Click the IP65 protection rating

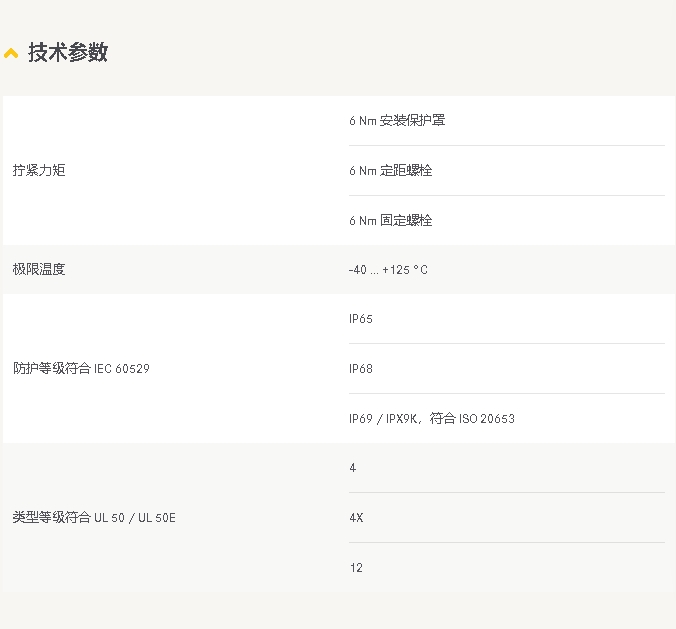coord(360,319)
